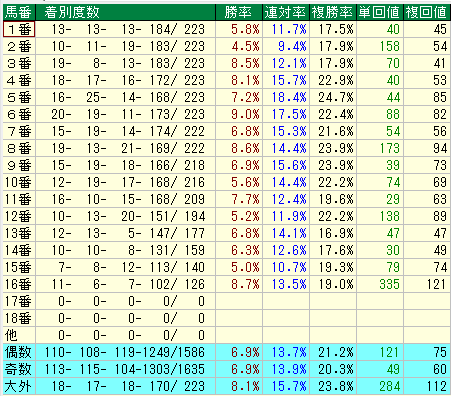Click the 馬番 column header
Viewport: 451px width, 396px height.
18,12
